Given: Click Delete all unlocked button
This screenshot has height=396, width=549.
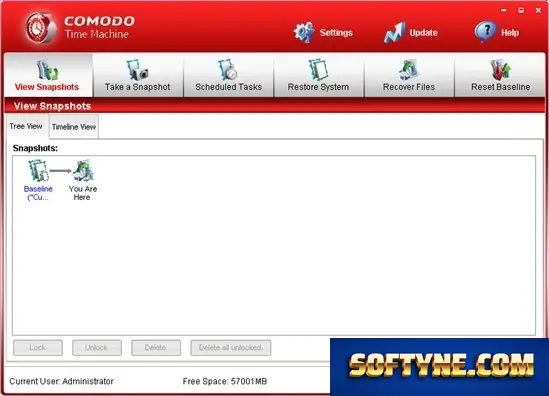Looking at the screenshot, I should click(x=230, y=348).
